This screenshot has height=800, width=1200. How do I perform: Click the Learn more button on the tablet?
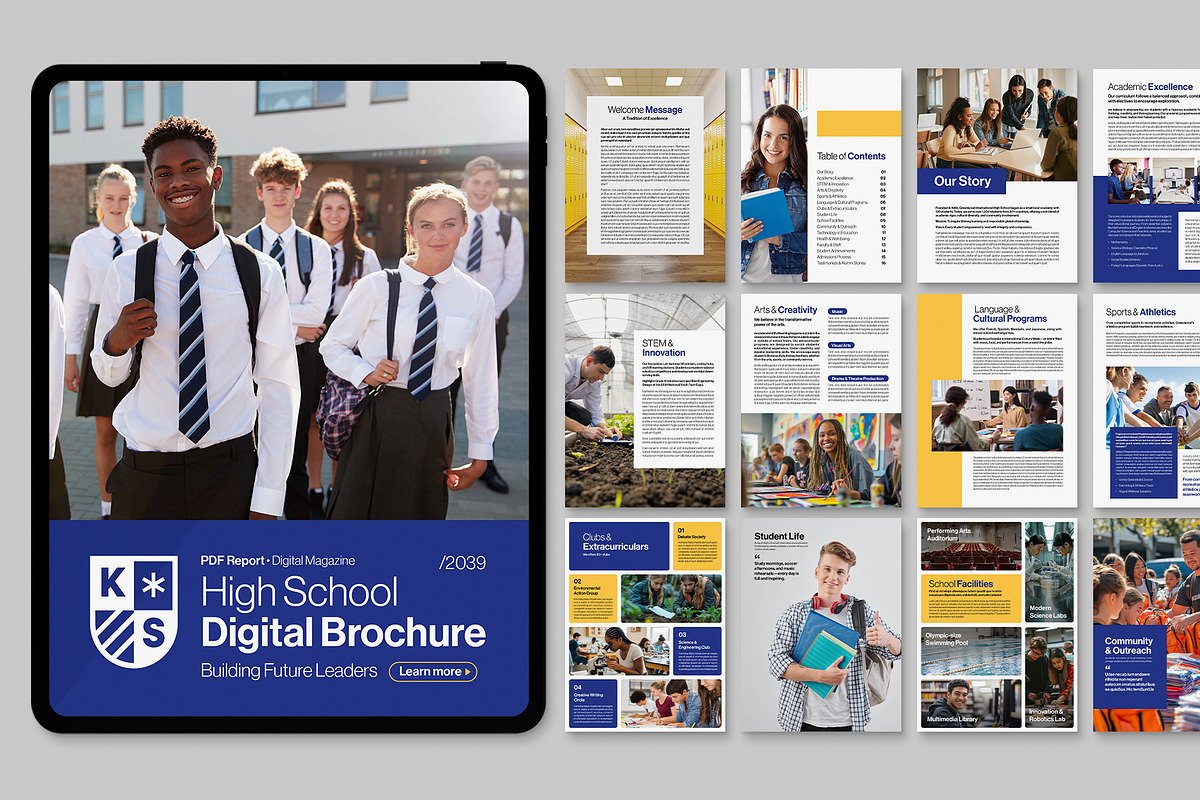coord(433,672)
